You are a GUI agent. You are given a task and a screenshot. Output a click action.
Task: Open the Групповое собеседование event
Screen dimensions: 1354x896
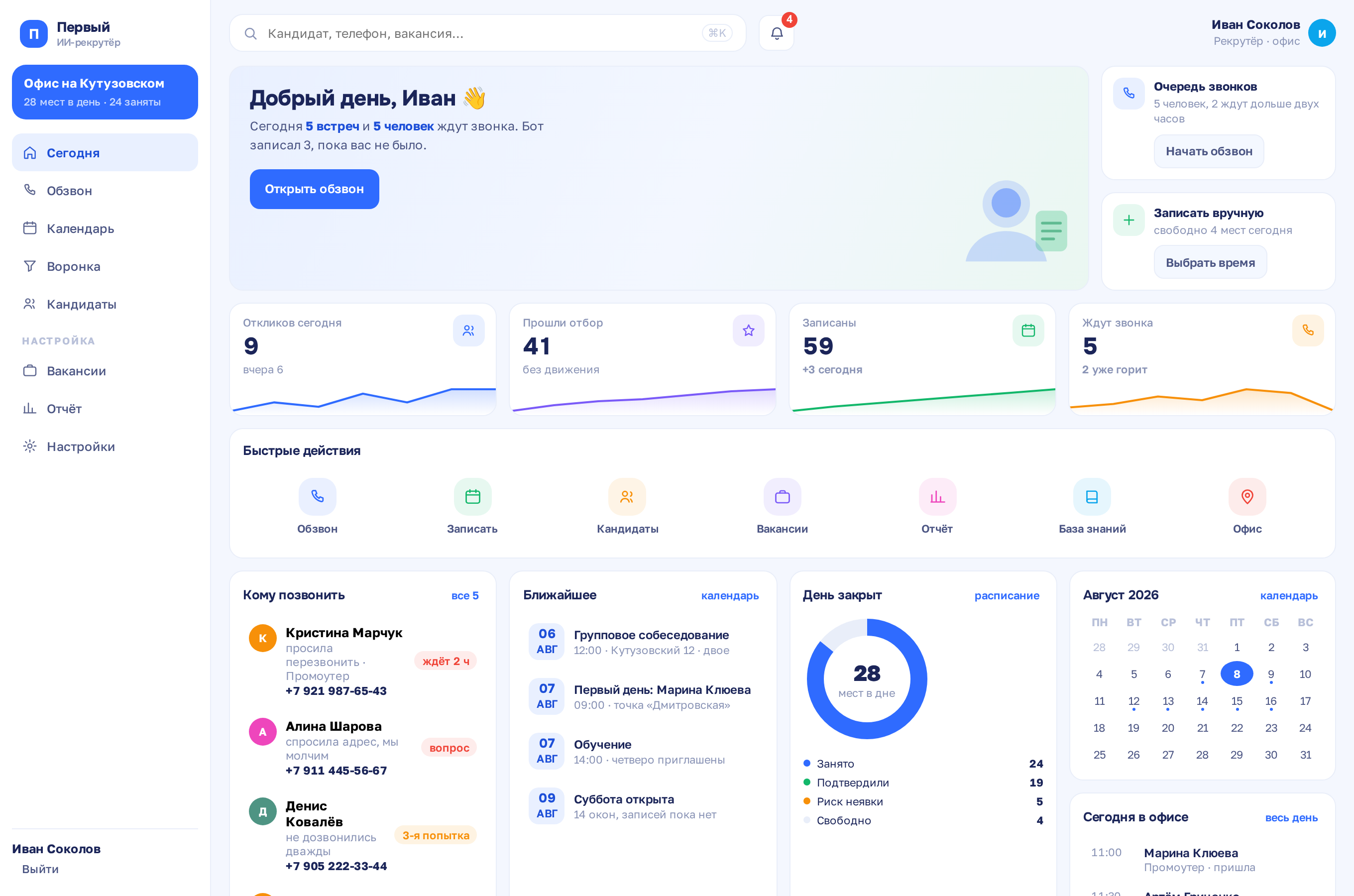[x=643, y=642]
